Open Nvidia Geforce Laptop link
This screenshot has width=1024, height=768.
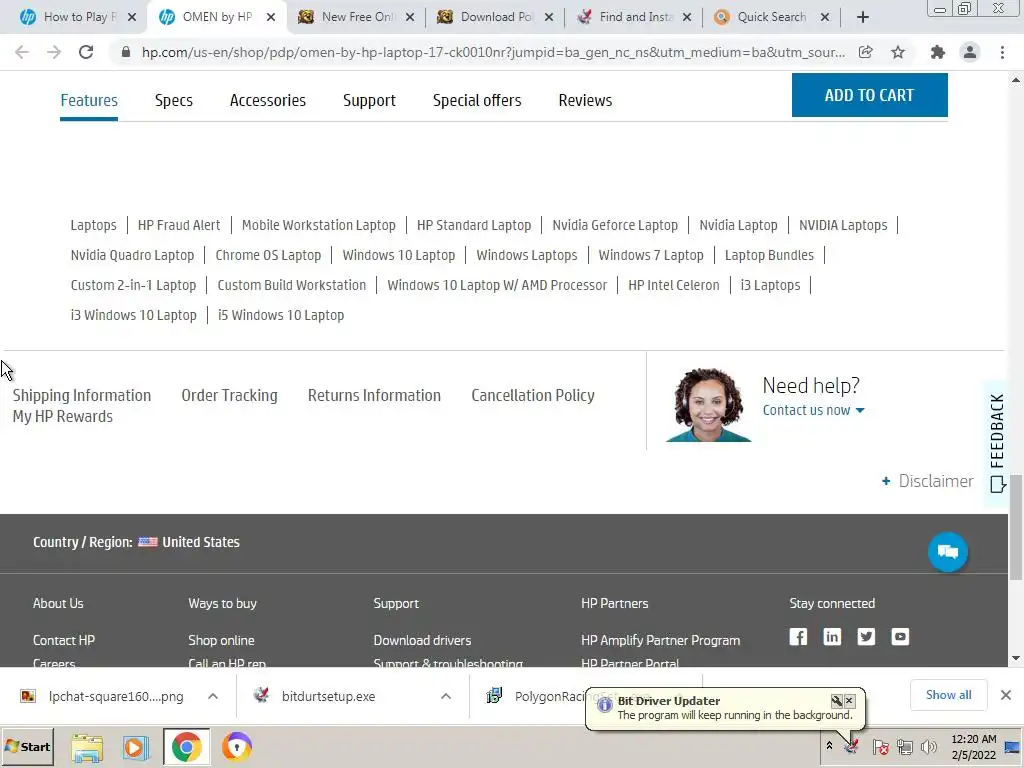click(615, 225)
